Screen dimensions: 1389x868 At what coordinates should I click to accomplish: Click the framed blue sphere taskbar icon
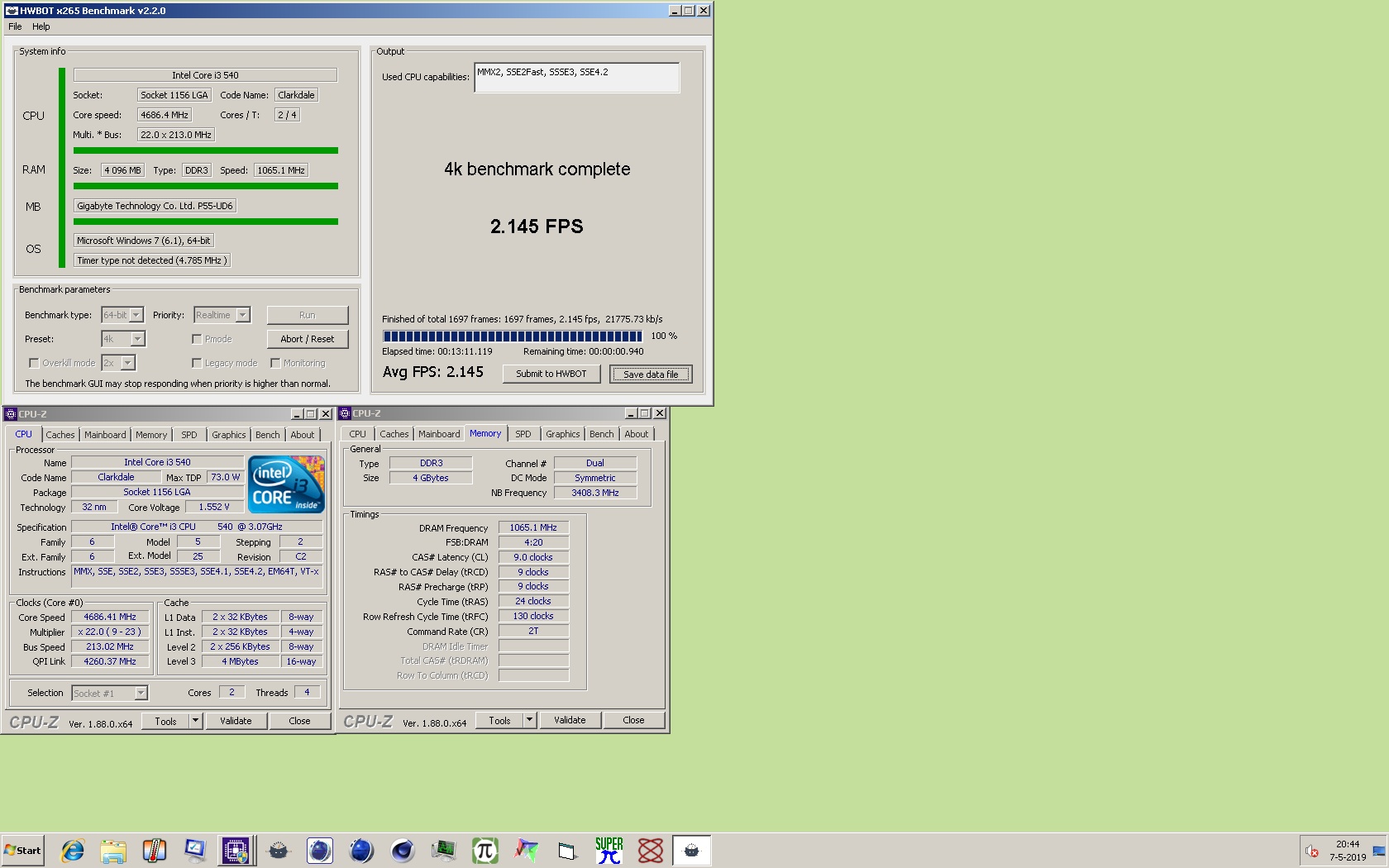[x=320, y=850]
